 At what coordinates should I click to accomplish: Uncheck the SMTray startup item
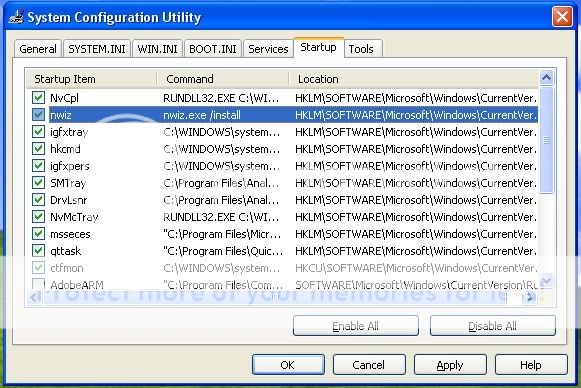38,183
